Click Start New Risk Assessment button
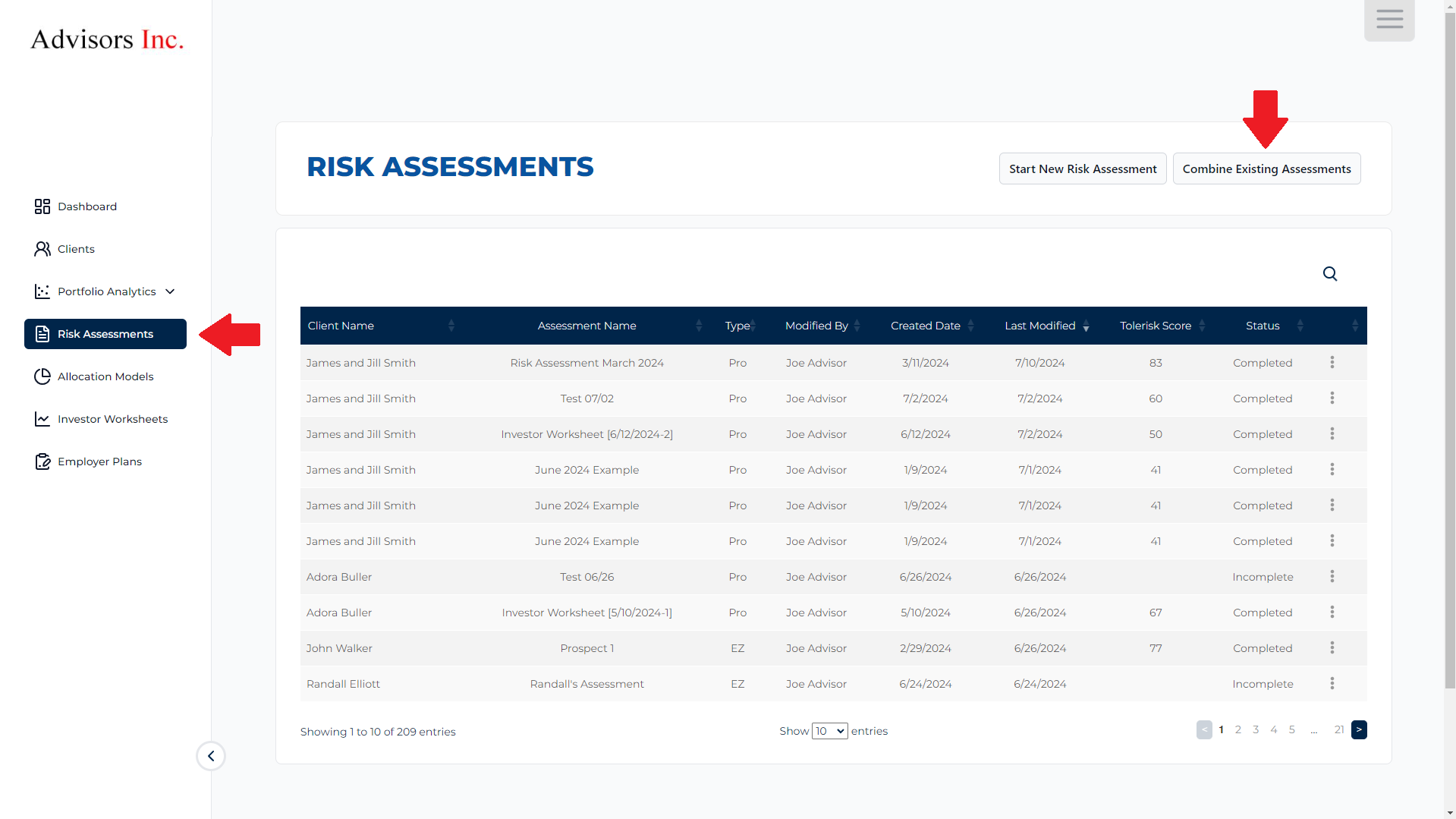This screenshot has height=819, width=1456. [1082, 169]
